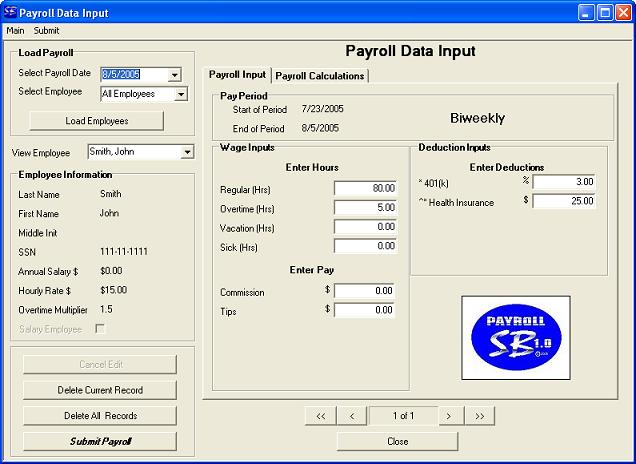
Task: Click the Submit Payroll button
Action: [100, 441]
